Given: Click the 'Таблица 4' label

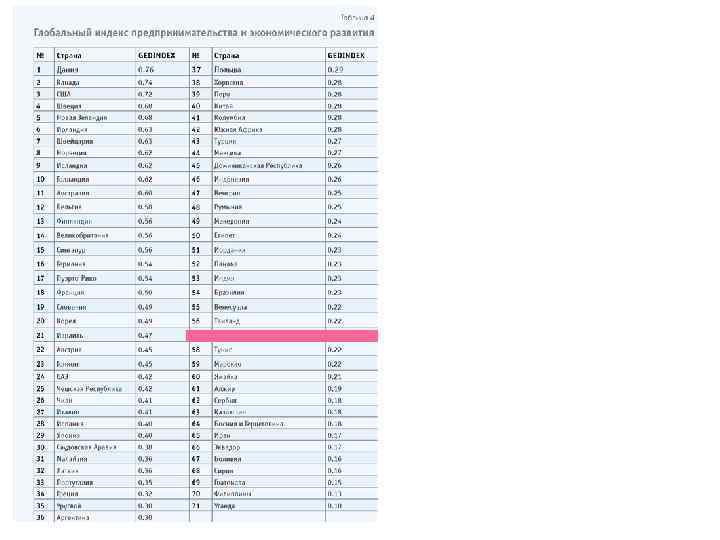Looking at the screenshot, I should pyautogui.click(x=356, y=17).
